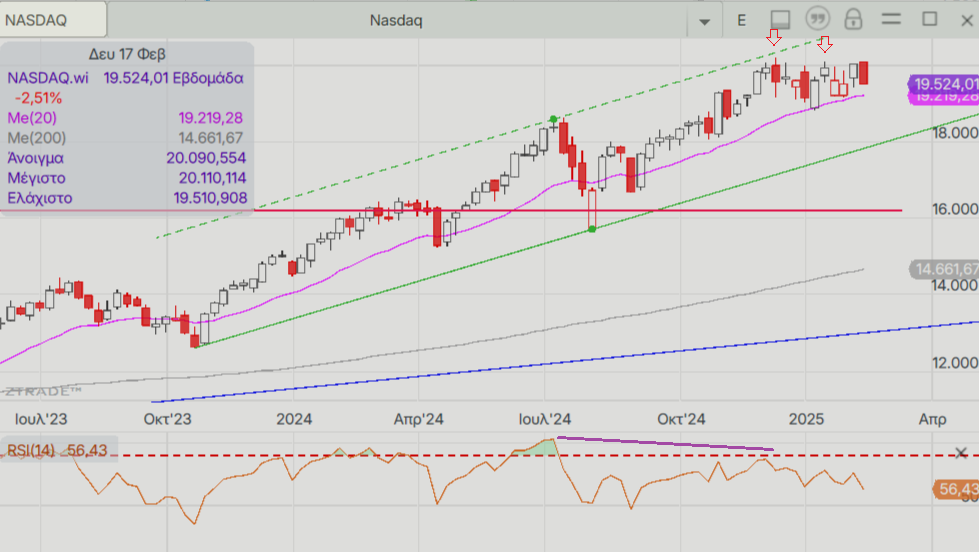Viewport: 979px width, 552px height.
Task: Click the Δευ 17 Φεβ date header
Action: coord(127,54)
